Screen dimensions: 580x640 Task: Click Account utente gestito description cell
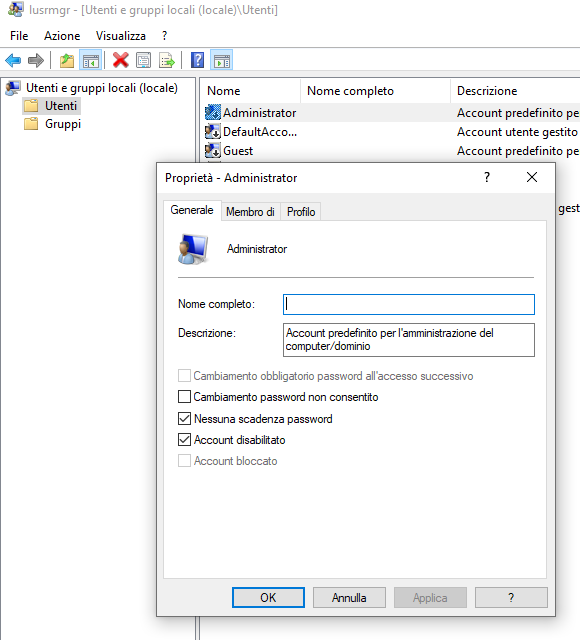click(x=518, y=132)
